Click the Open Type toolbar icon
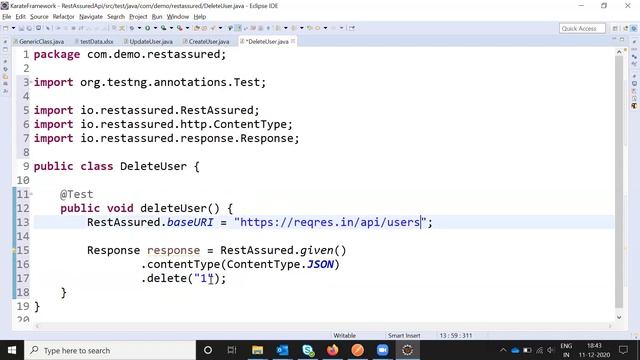640x360 pixels. click(197, 28)
